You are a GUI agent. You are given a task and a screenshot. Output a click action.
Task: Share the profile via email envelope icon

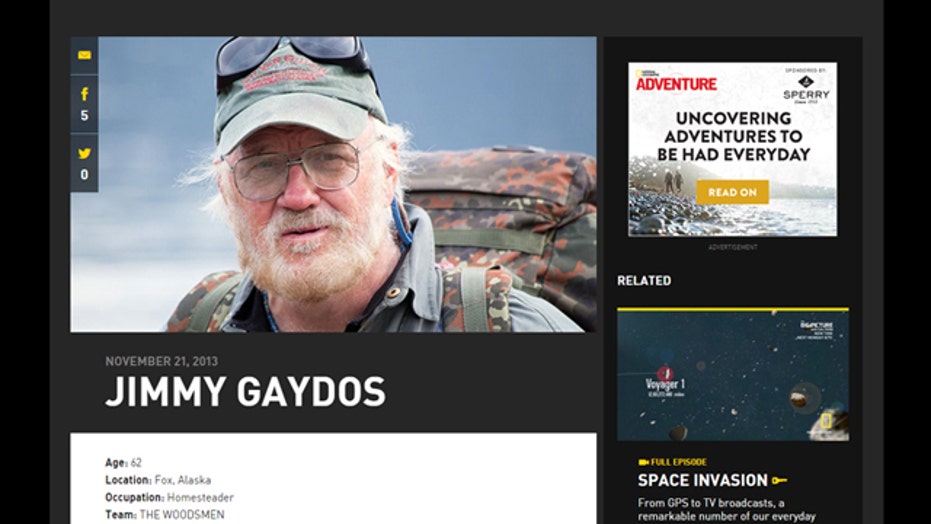[84, 55]
